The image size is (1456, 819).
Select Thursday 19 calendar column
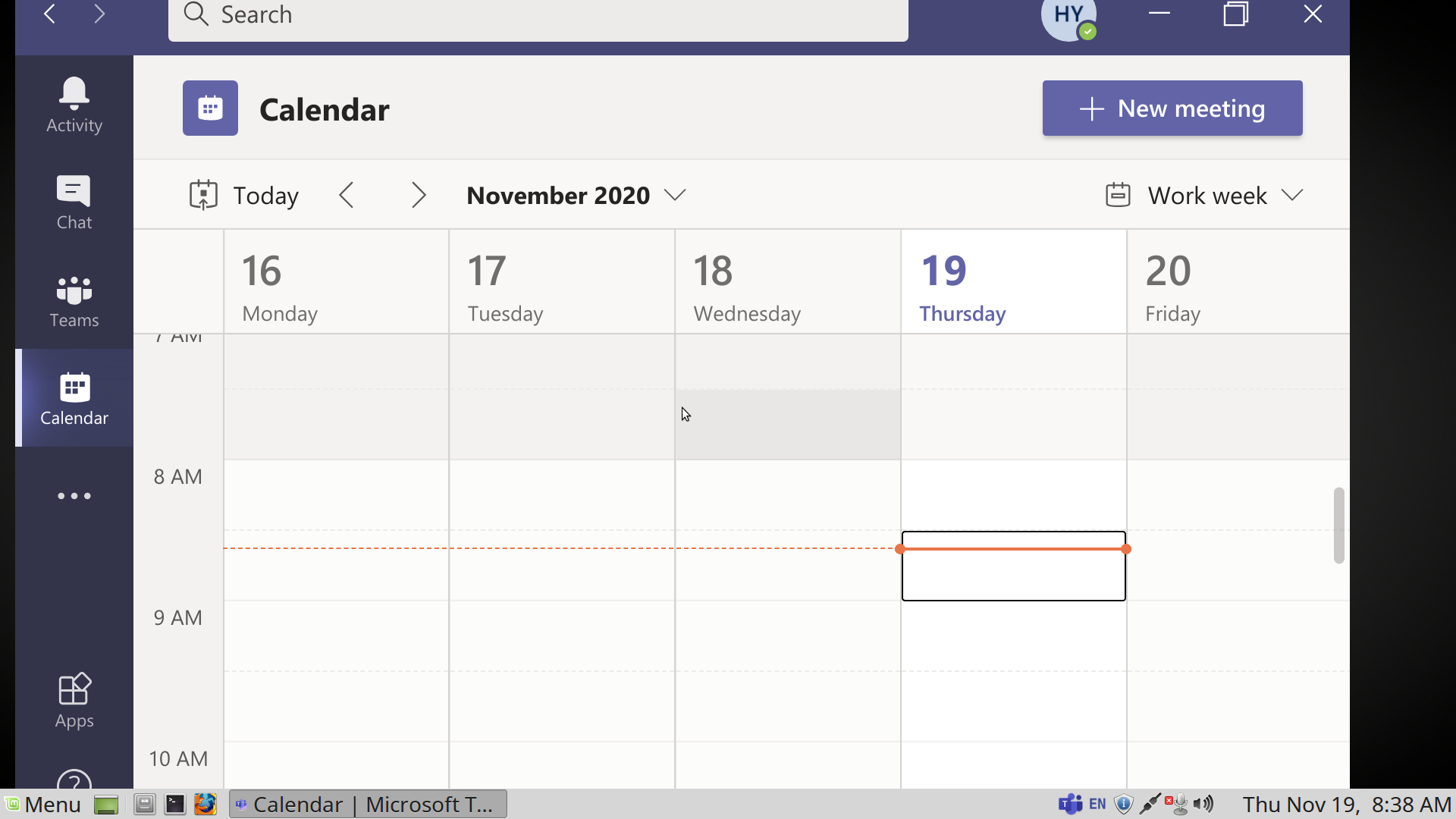click(1013, 284)
